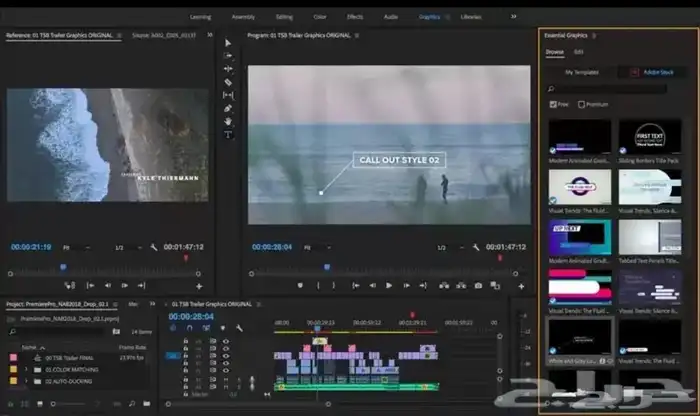Toggle visibility eye of the top video track
700x416 pixels.
[x=226, y=341]
